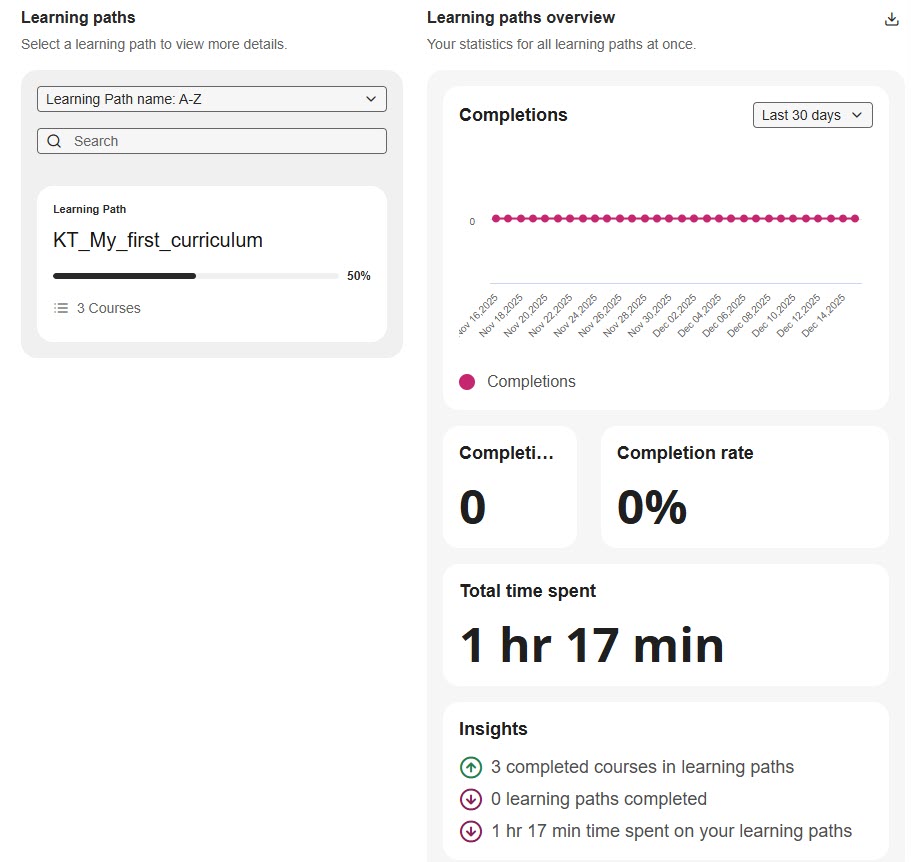Click the 3 completed courses insight text

point(642,767)
